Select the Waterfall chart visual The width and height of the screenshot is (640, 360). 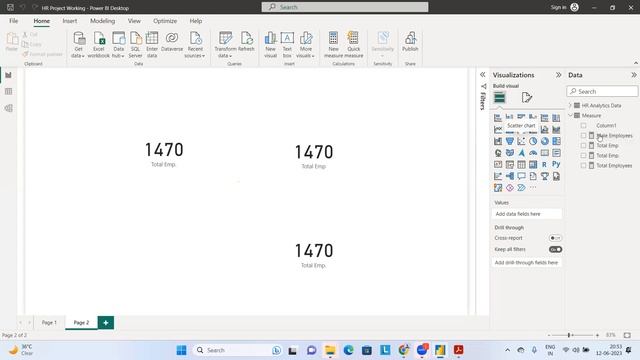498,141
